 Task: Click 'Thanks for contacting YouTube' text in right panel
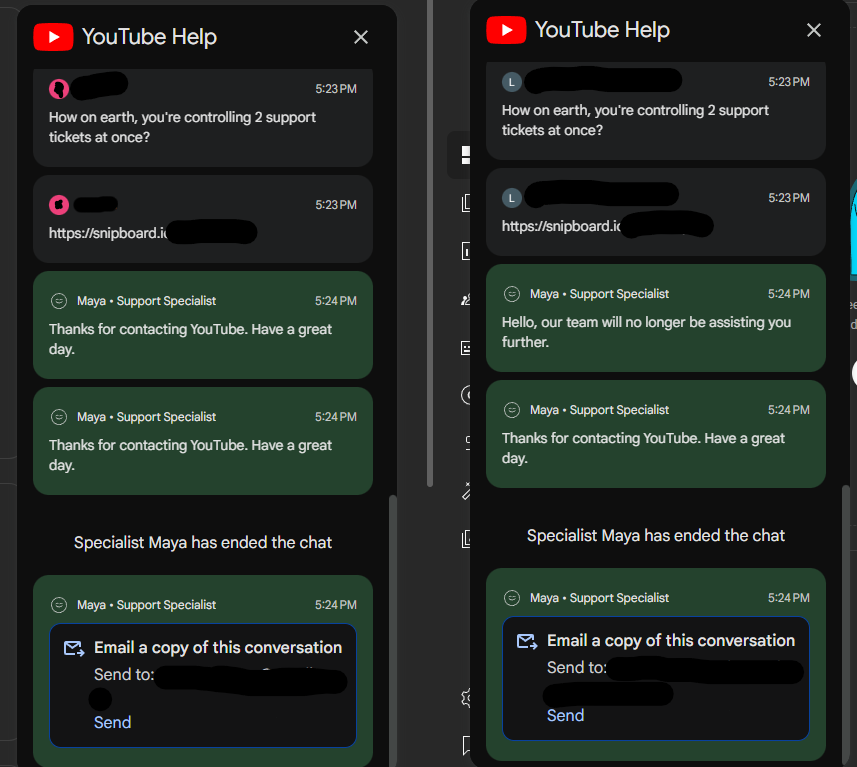643,448
